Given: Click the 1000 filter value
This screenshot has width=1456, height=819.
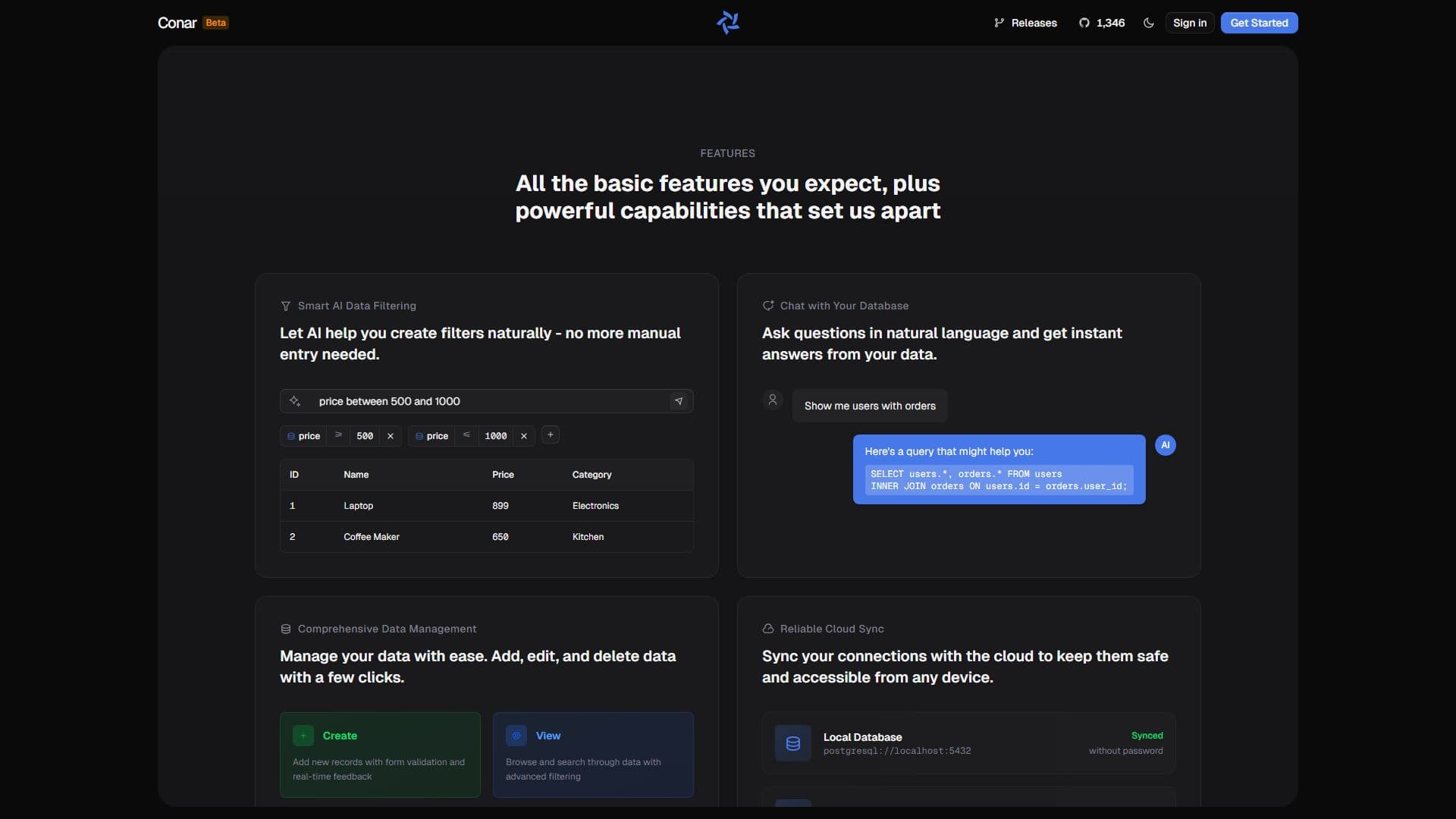Looking at the screenshot, I should [x=495, y=436].
